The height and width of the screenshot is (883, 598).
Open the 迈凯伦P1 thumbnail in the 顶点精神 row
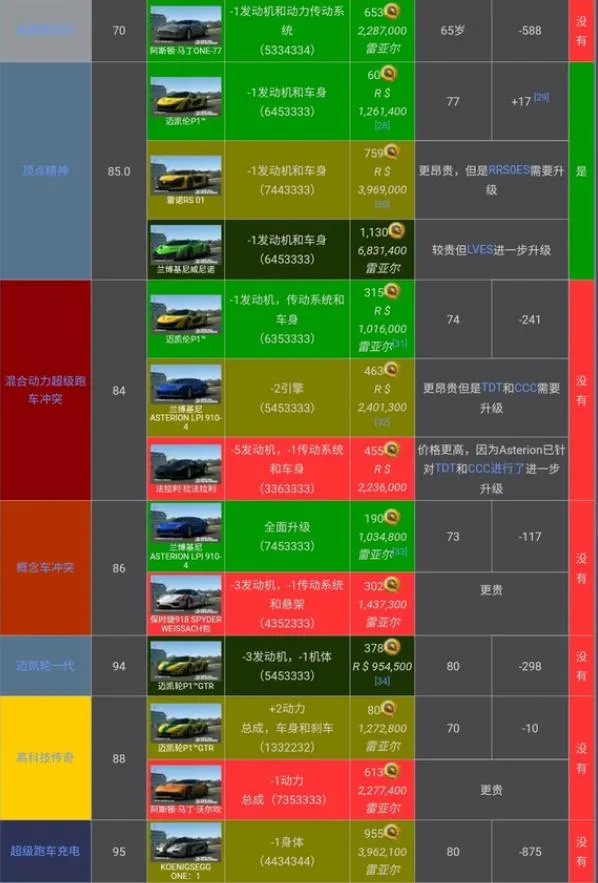186,96
